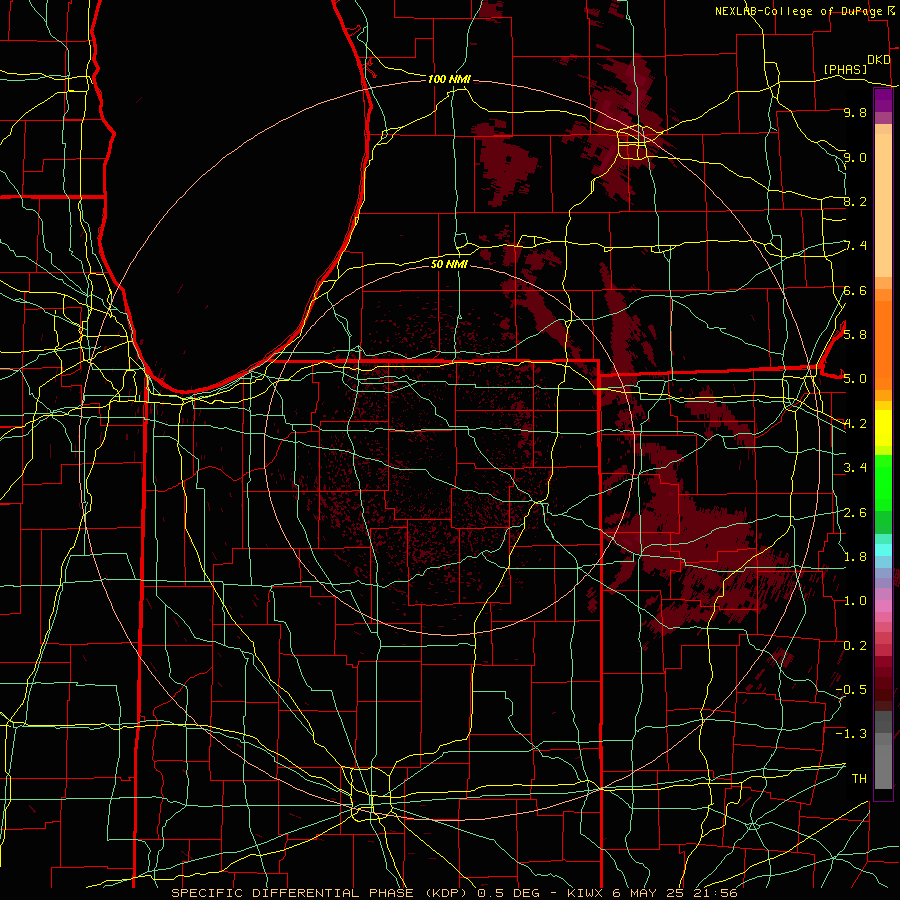Click the 6.6 color scale value
900x900 pixels.
click(x=855, y=290)
